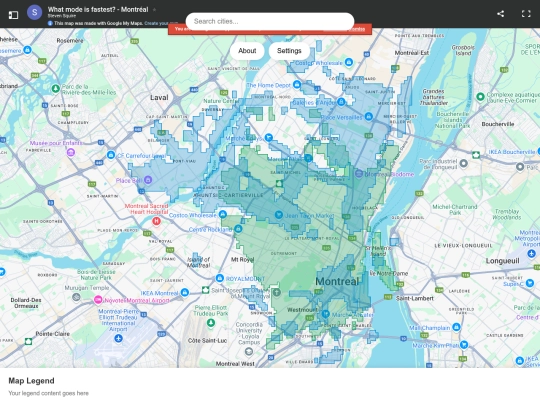
Task: Click the Mall Champlain shopping pin
Action: click(456, 327)
